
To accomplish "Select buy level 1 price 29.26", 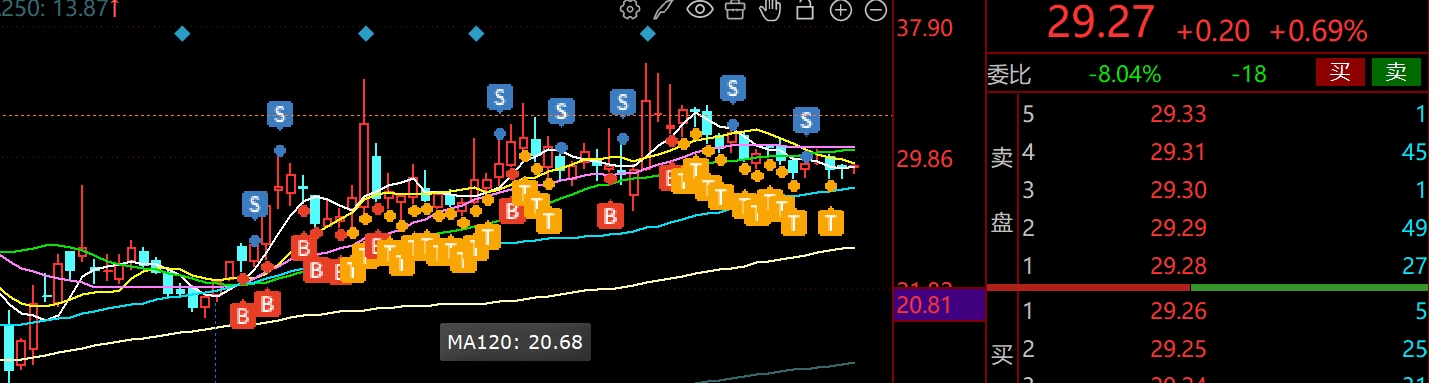I will (x=1178, y=312).
